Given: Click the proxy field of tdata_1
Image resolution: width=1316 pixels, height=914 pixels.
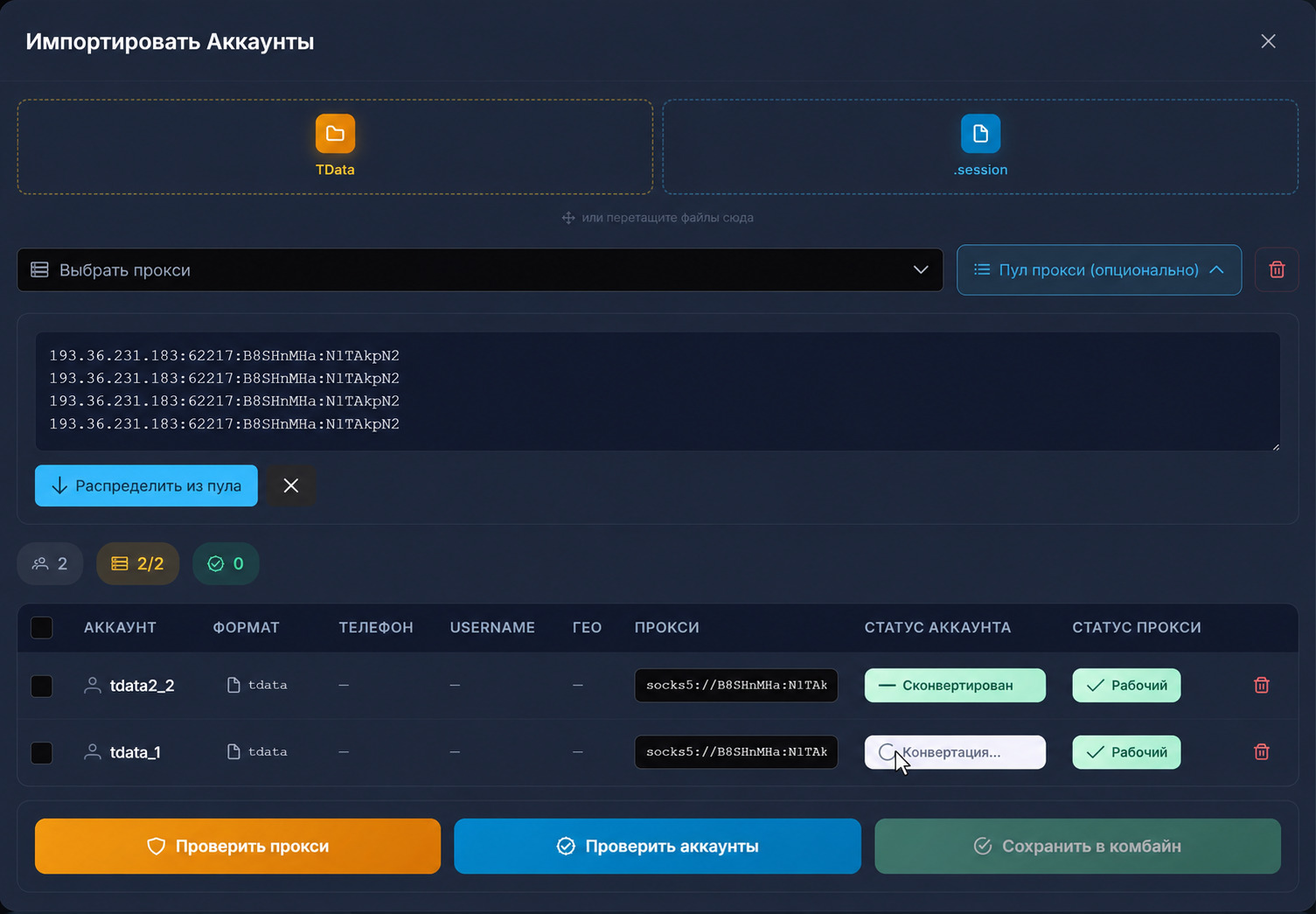Looking at the screenshot, I should click(x=736, y=751).
